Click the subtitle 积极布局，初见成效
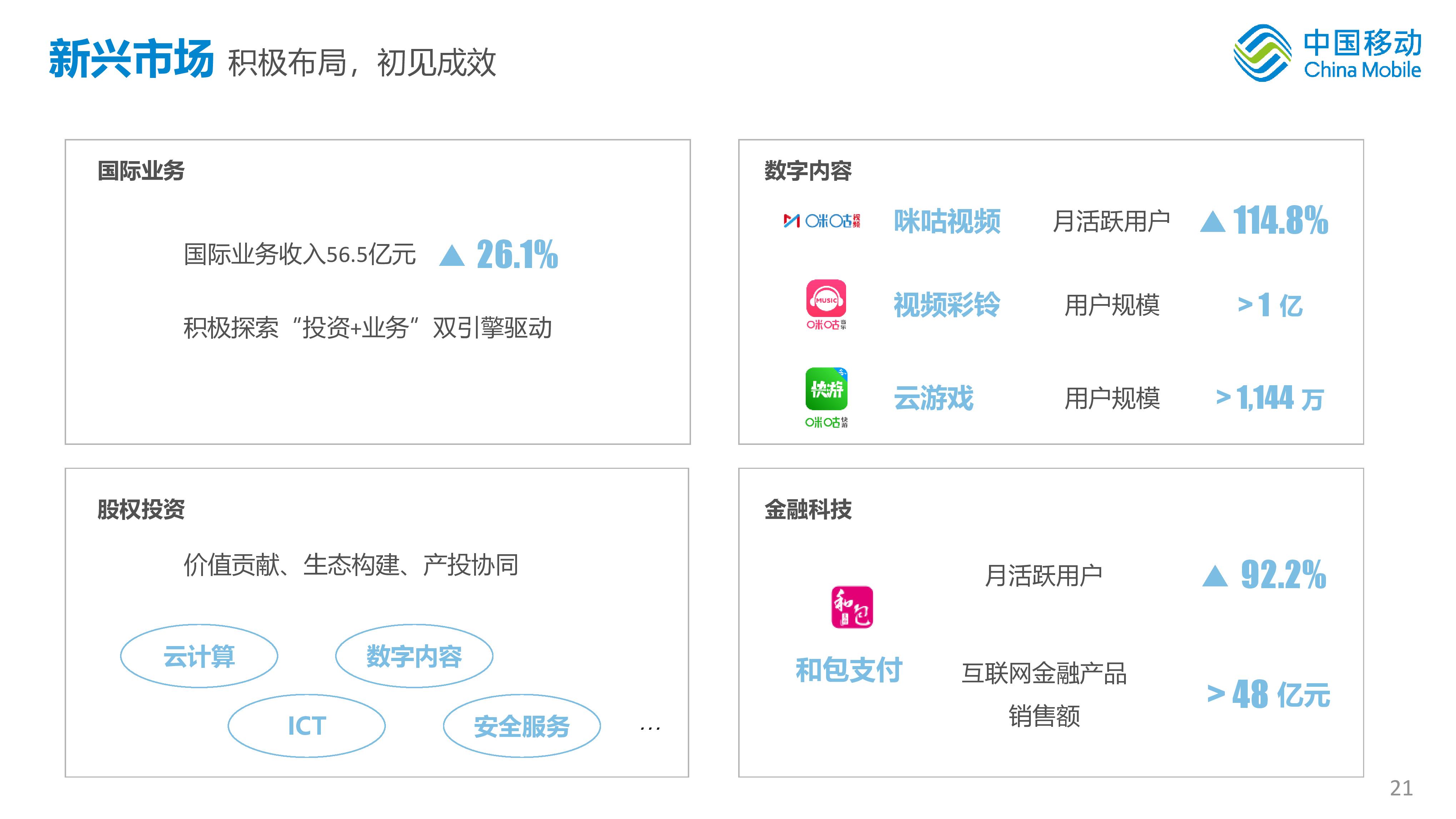Screen dimensions: 1456x819 pos(362,63)
